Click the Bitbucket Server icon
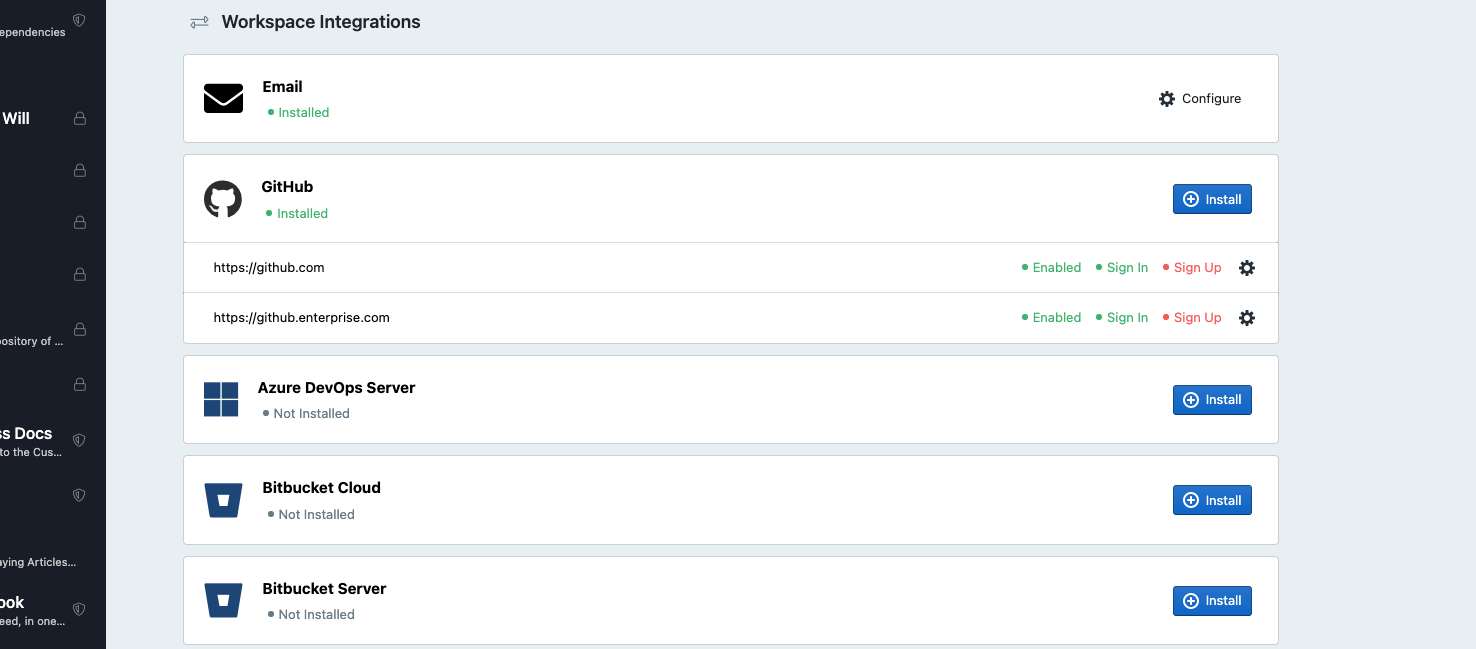The width and height of the screenshot is (1476, 649). click(x=222, y=600)
